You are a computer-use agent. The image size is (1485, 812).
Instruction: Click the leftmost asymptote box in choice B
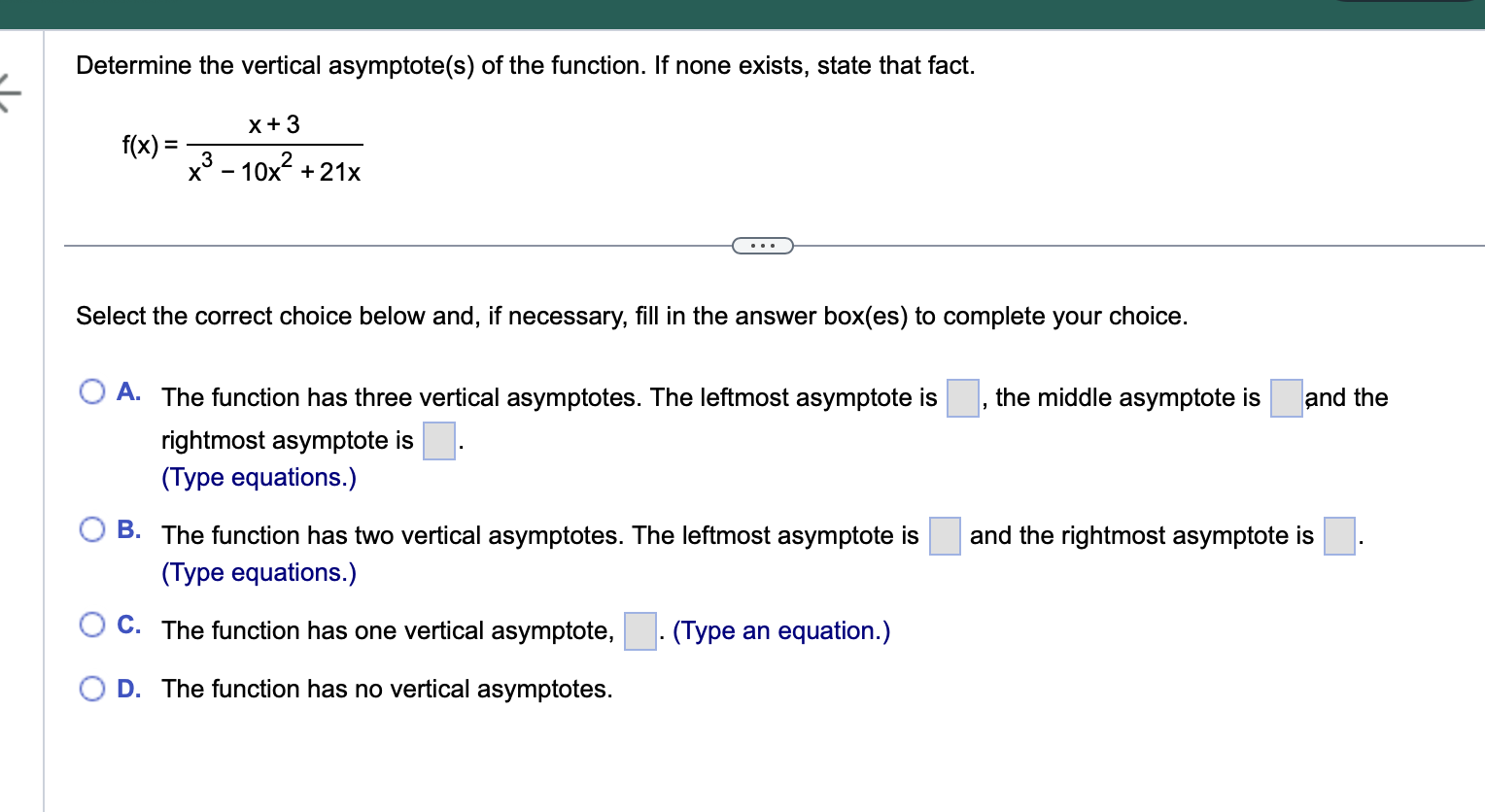click(944, 536)
